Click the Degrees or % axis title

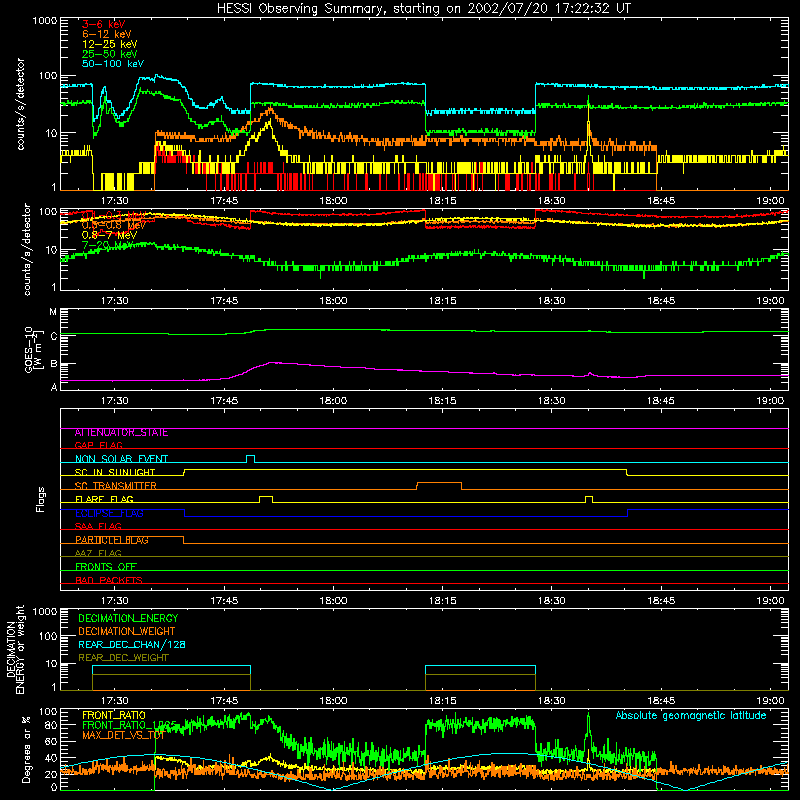(x=26, y=749)
